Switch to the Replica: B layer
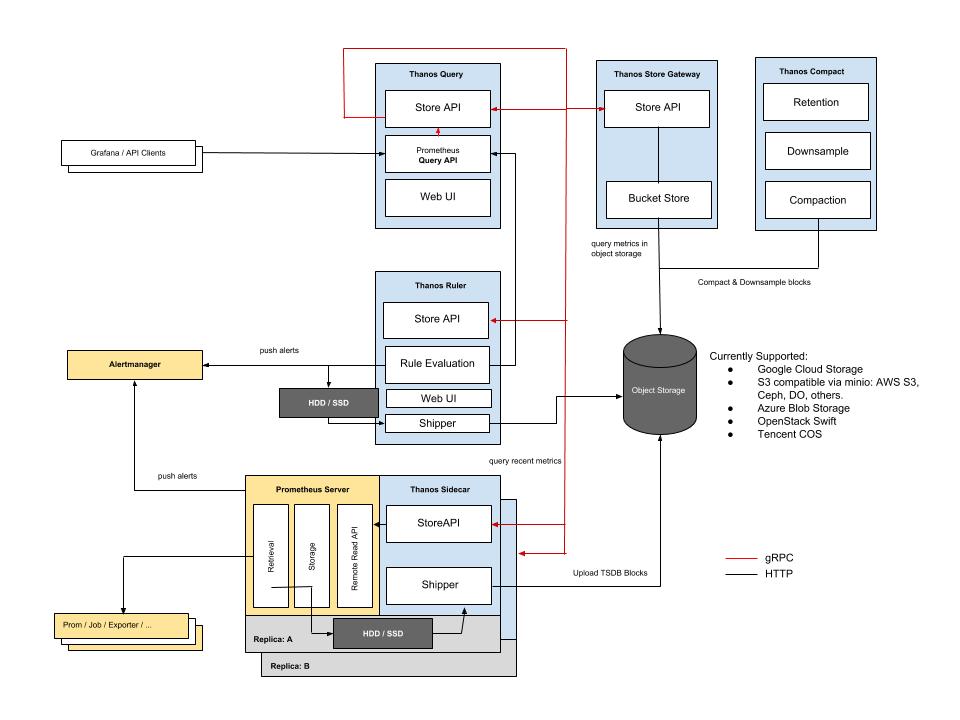The width and height of the screenshot is (960, 720). click(x=289, y=664)
